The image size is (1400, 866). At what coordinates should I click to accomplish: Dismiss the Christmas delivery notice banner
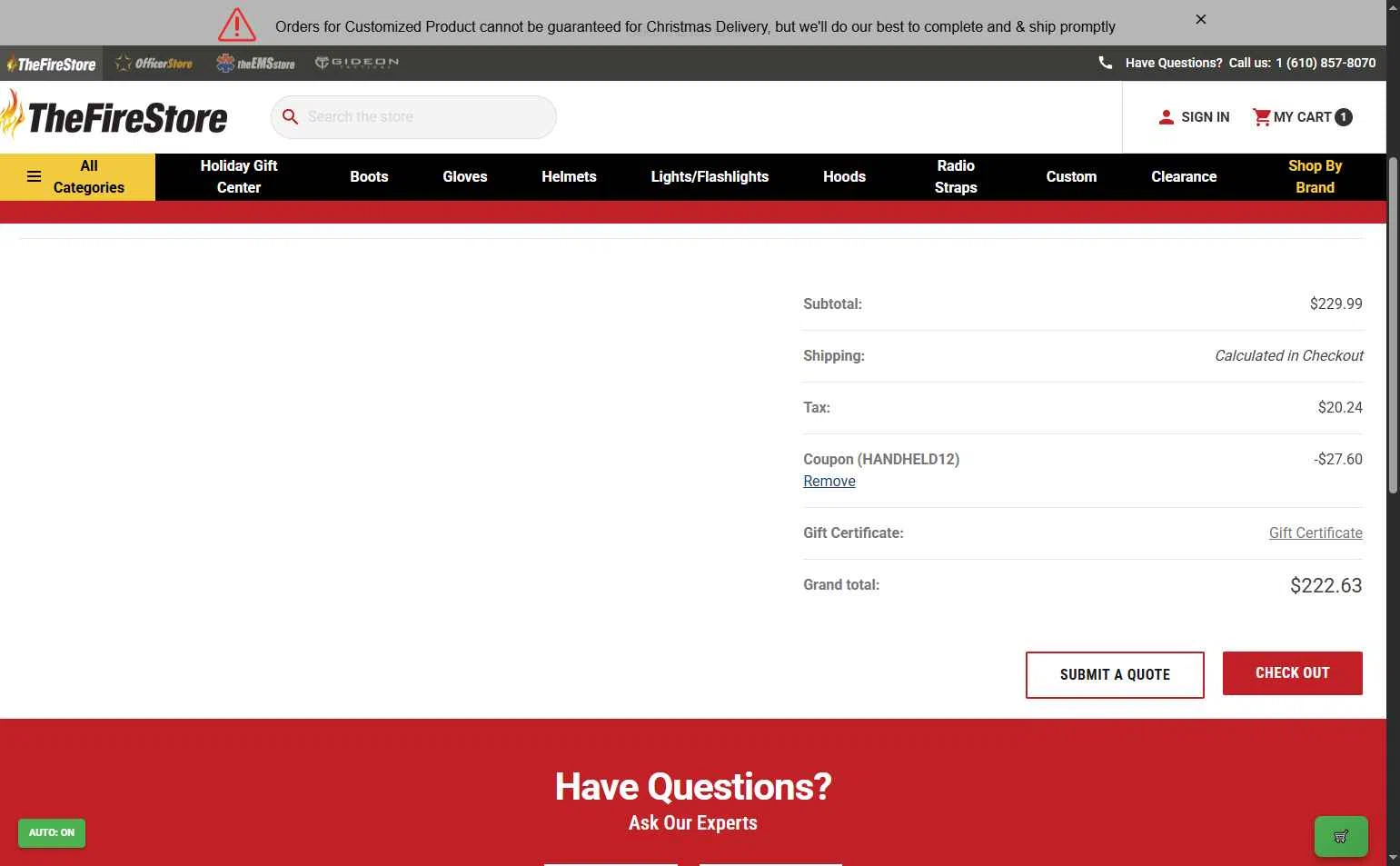coord(1200,19)
